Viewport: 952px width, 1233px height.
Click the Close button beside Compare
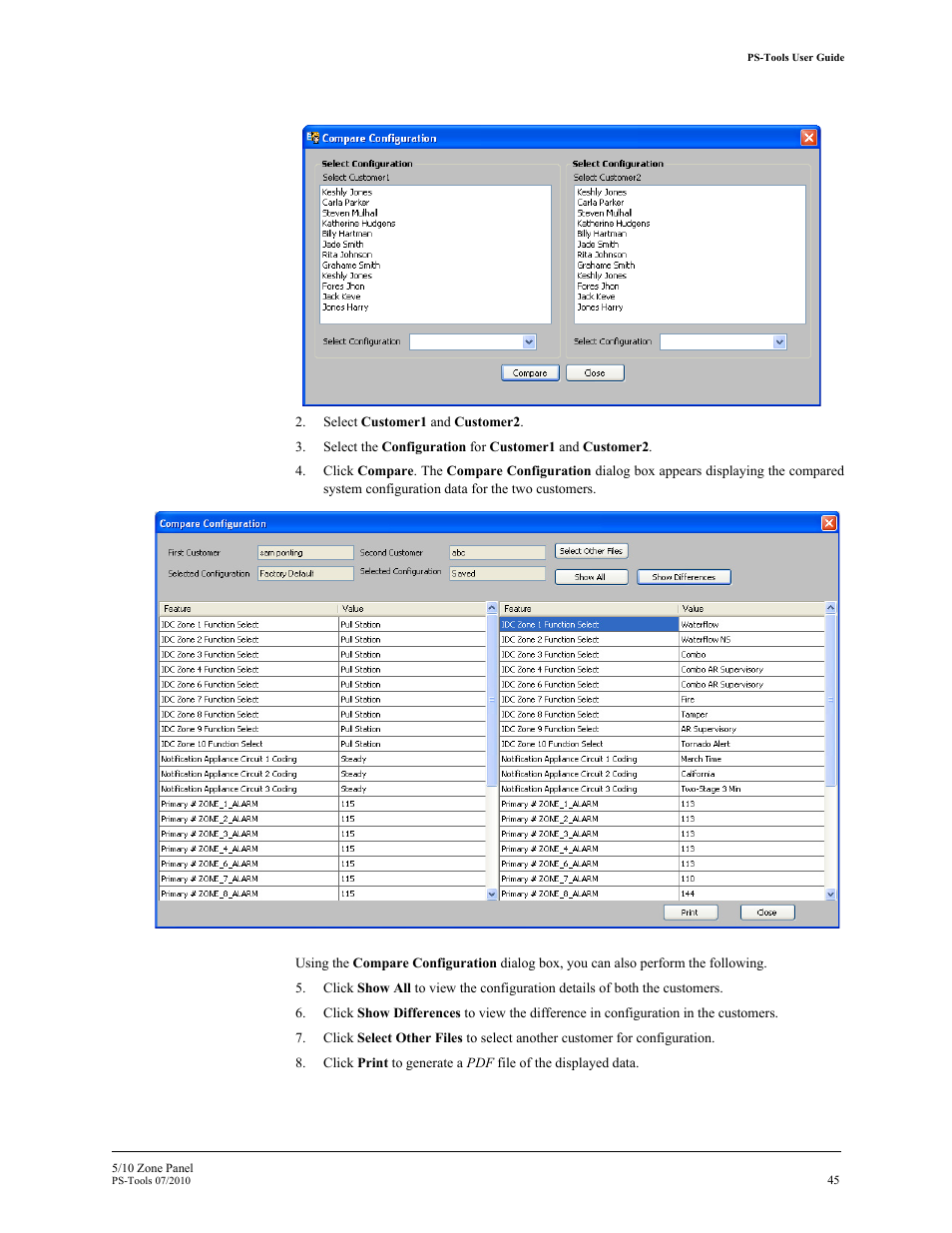(595, 372)
